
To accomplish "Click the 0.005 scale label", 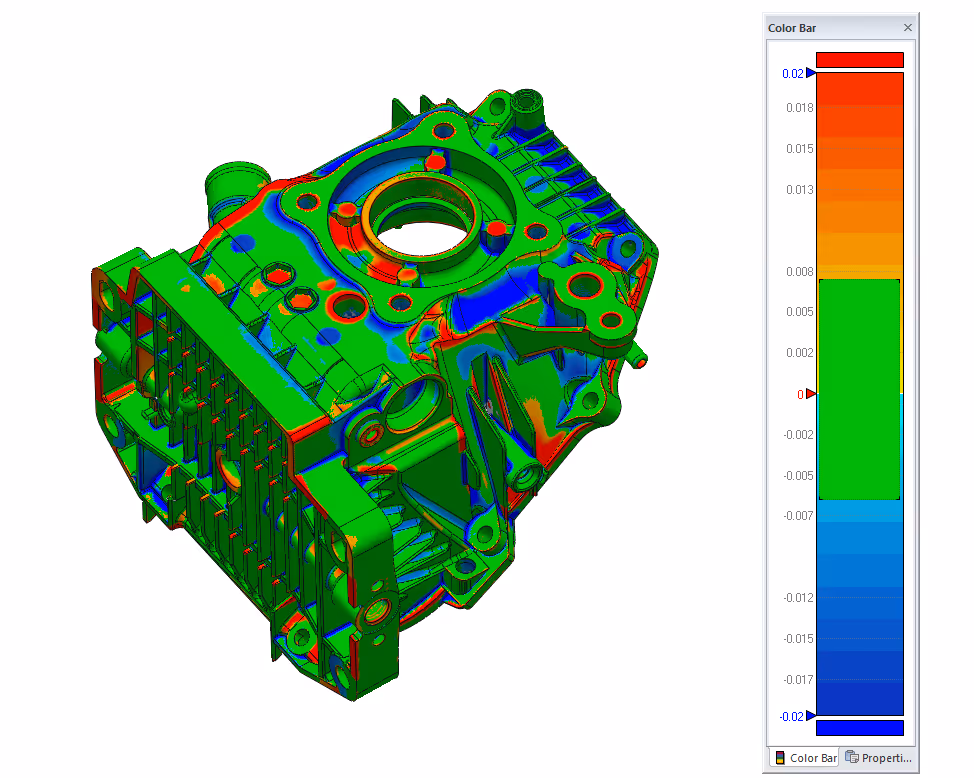I will click(x=799, y=311).
